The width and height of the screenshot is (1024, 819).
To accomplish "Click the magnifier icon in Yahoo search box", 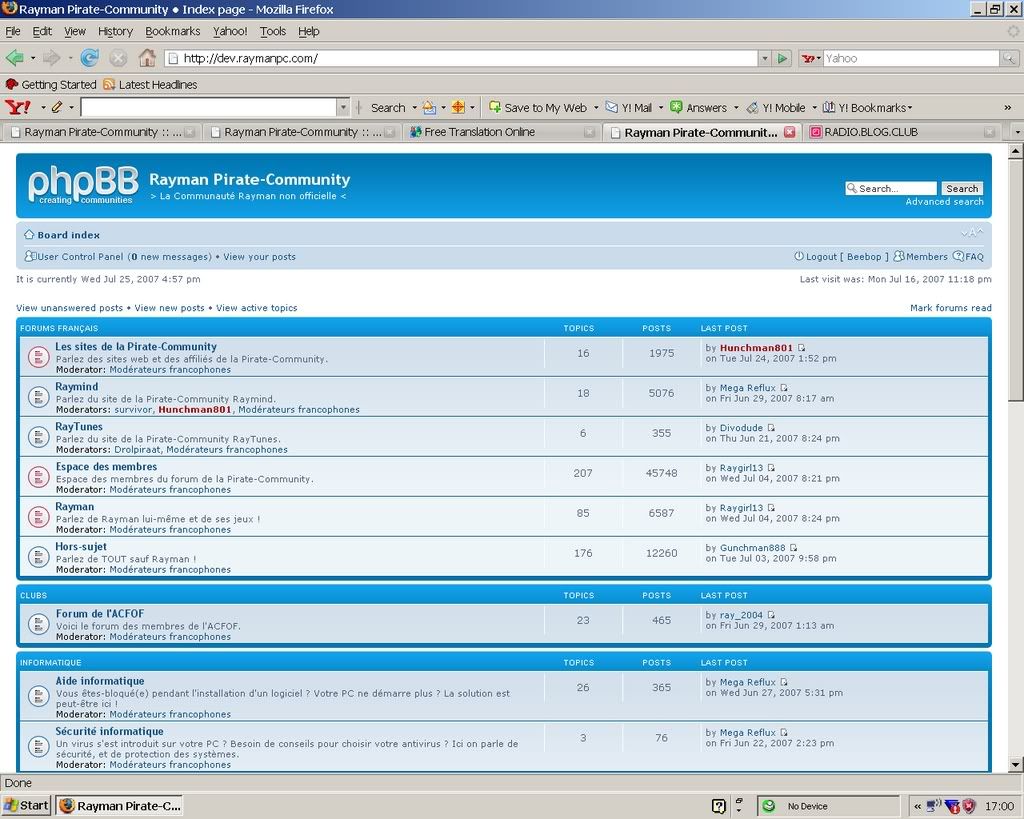I will 1009,58.
